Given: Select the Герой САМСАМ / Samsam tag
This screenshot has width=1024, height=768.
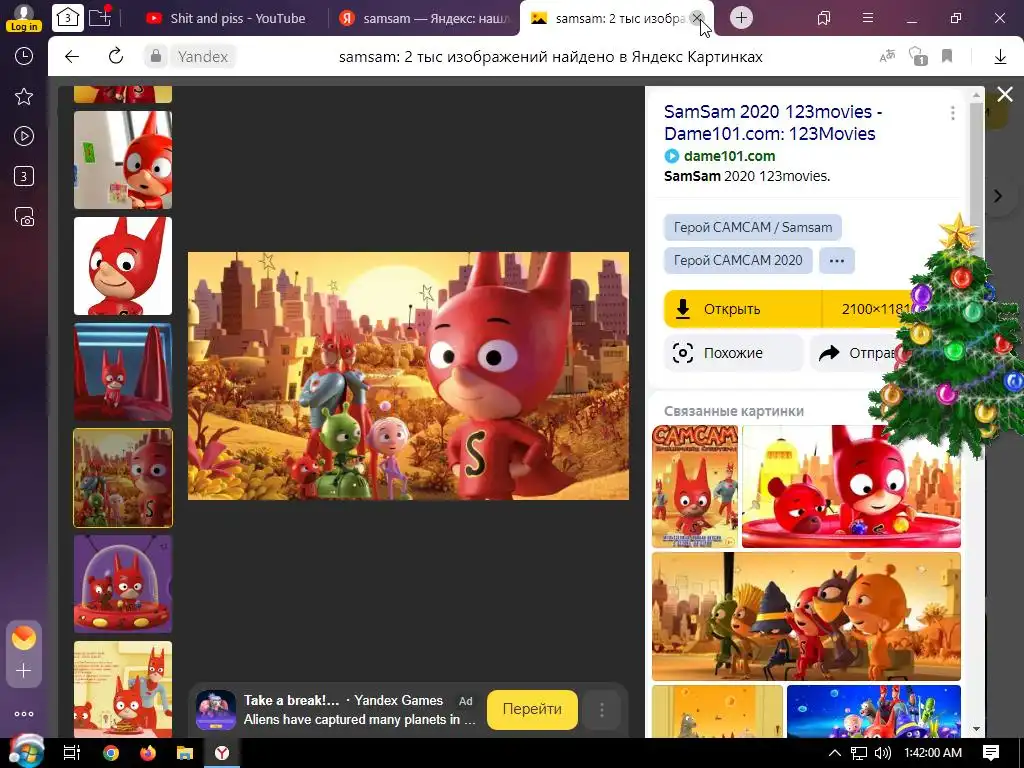Looking at the screenshot, I should click(752, 227).
